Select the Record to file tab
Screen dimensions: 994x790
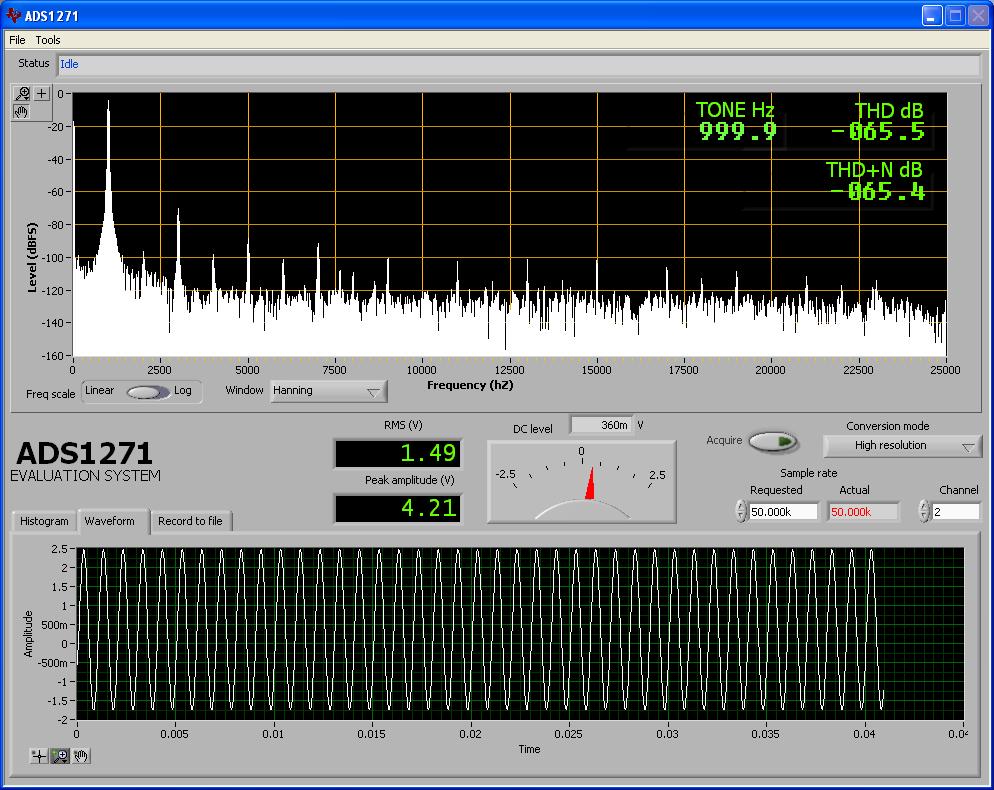click(x=191, y=521)
